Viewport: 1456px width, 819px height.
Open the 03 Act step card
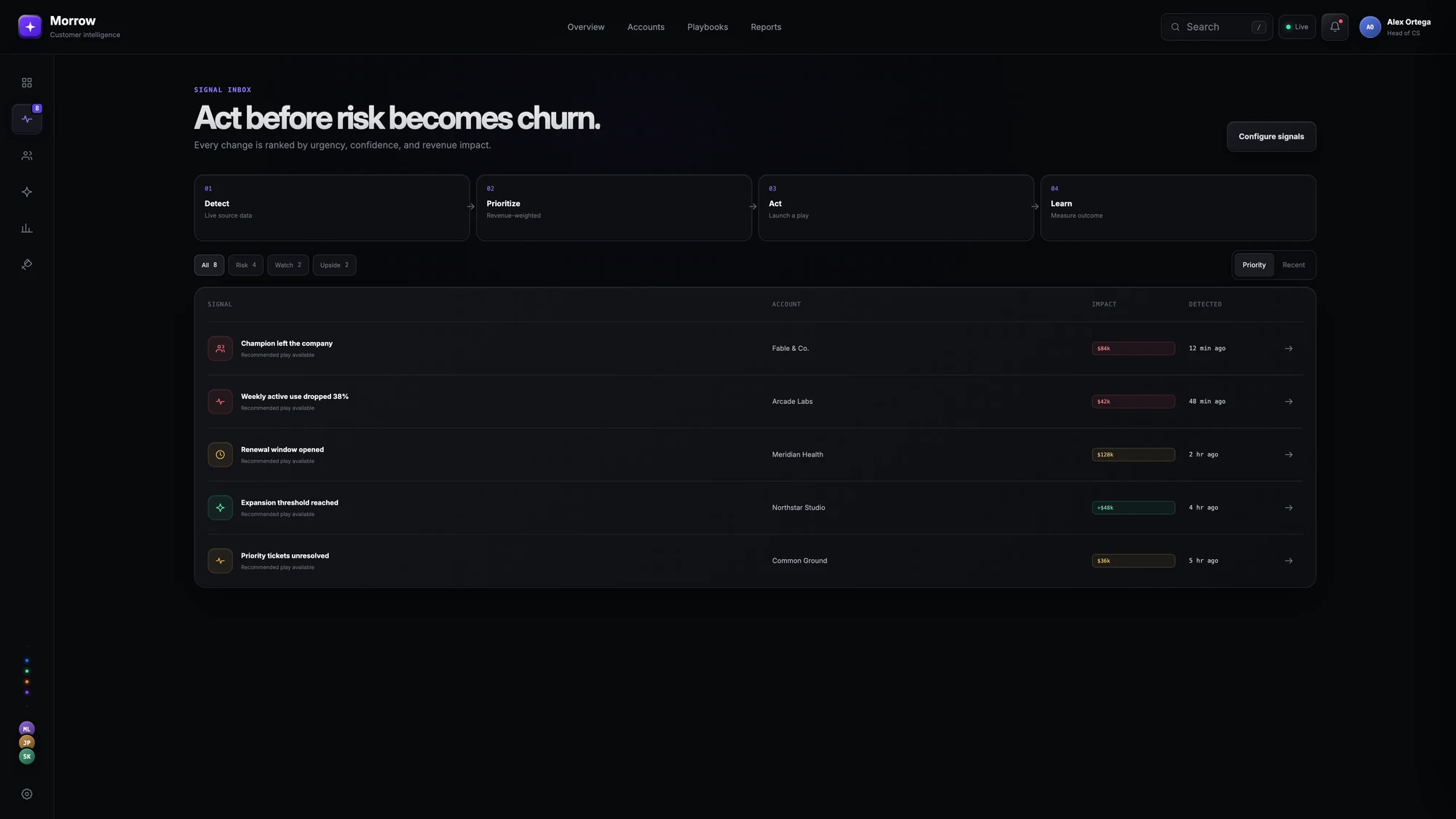click(896, 207)
